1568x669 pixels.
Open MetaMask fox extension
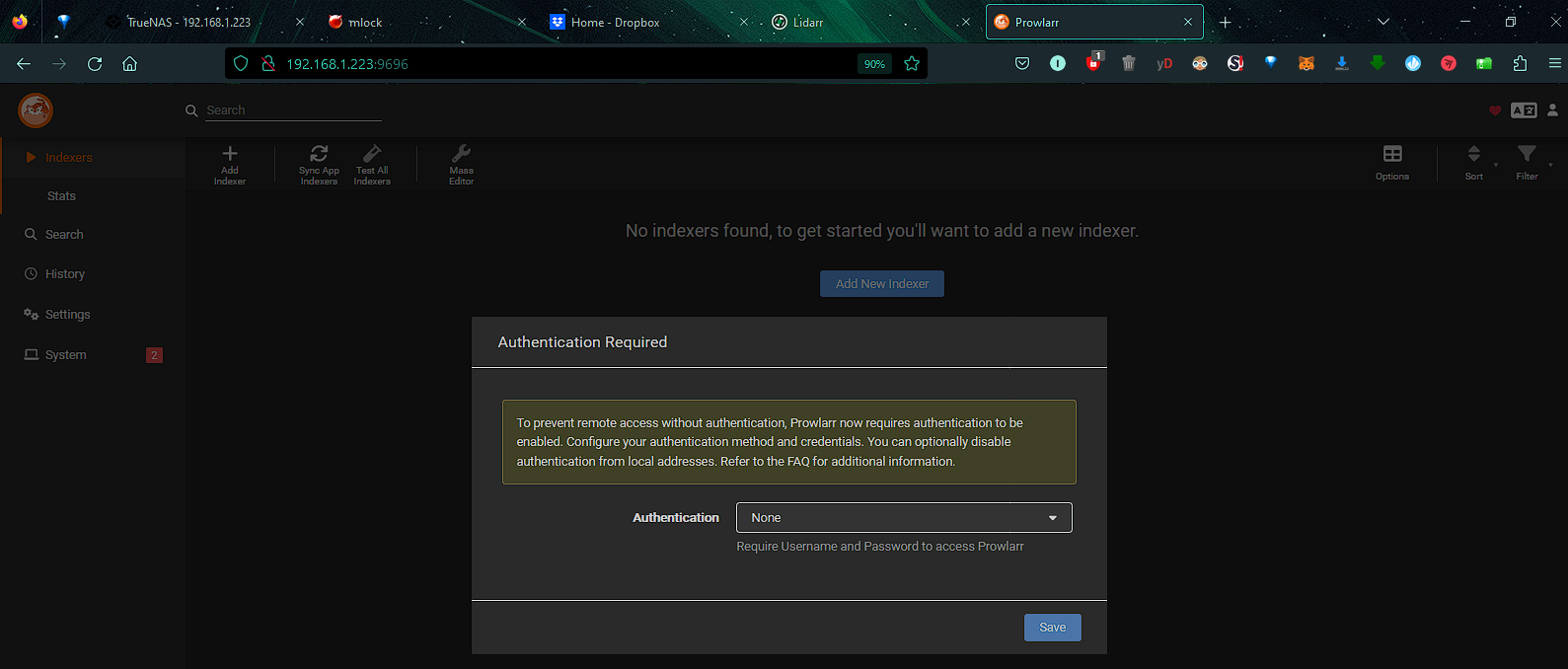click(x=1307, y=64)
